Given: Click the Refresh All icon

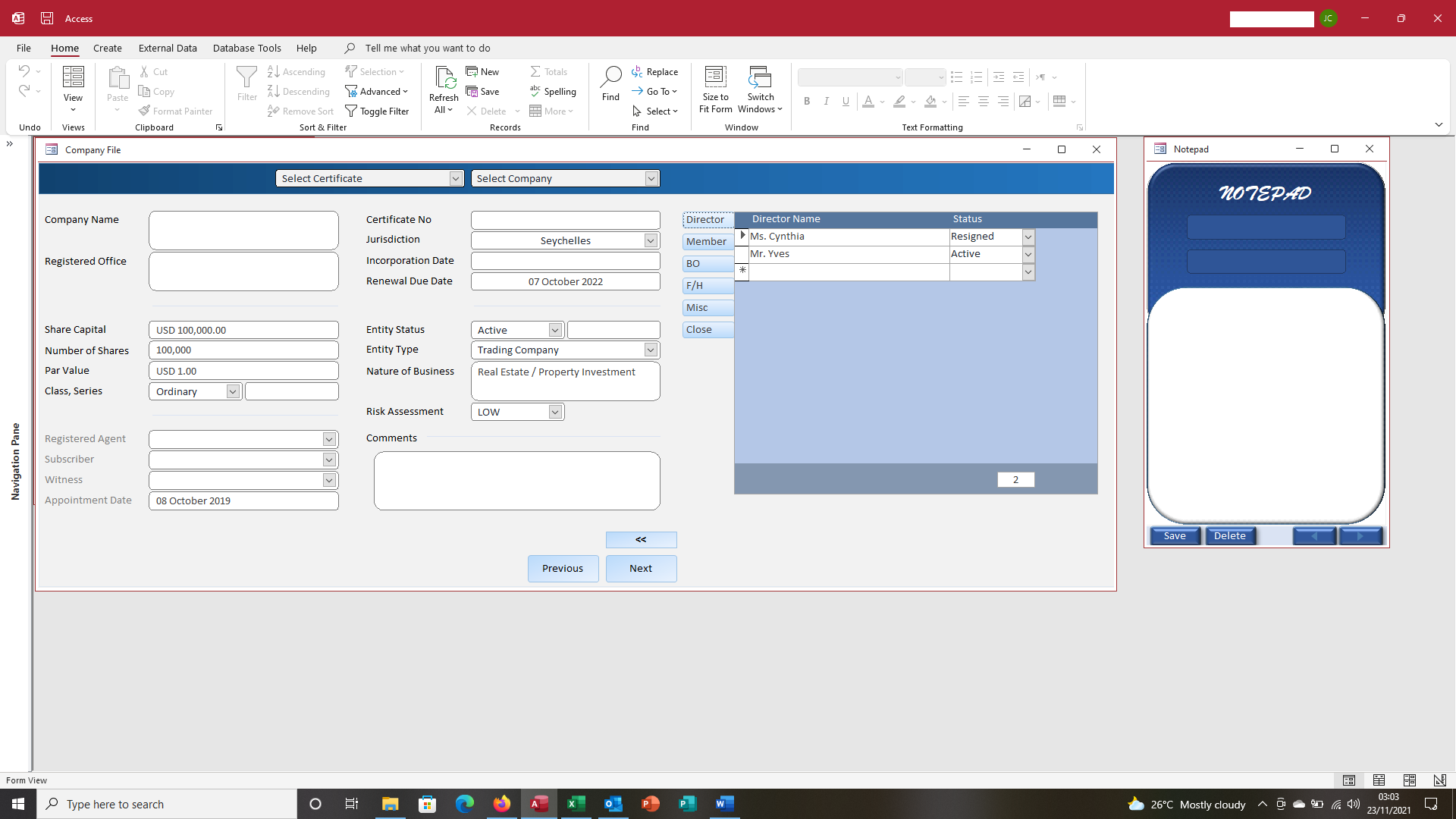Looking at the screenshot, I should [444, 79].
